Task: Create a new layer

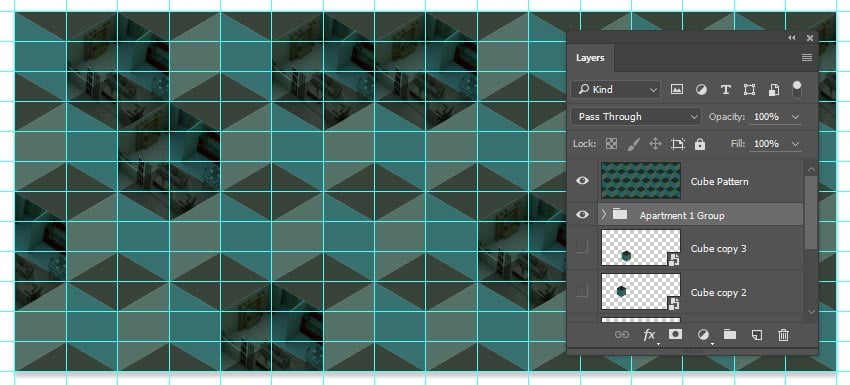Action: [756, 335]
